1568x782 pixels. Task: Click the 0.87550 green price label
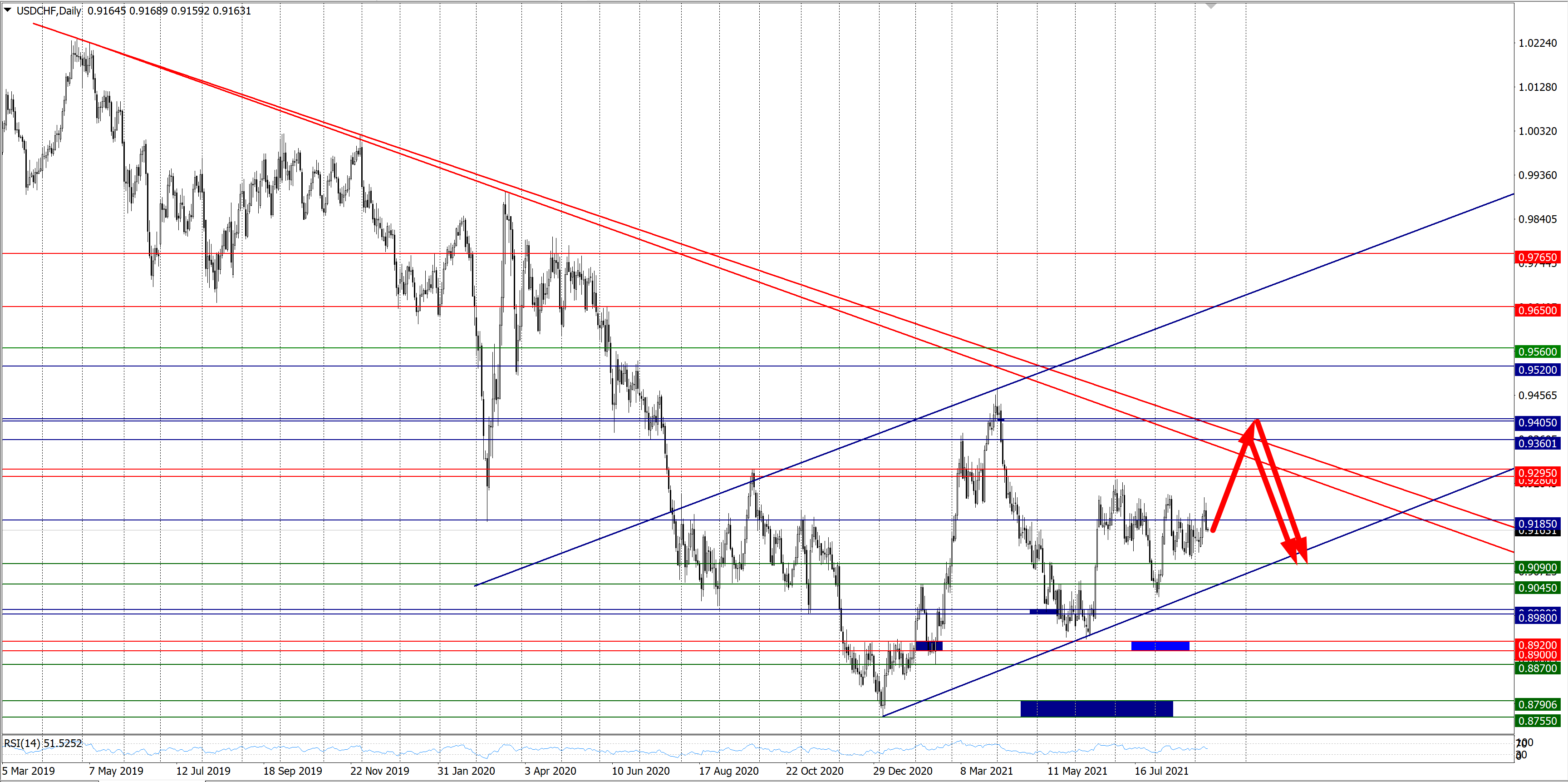coord(1537,721)
